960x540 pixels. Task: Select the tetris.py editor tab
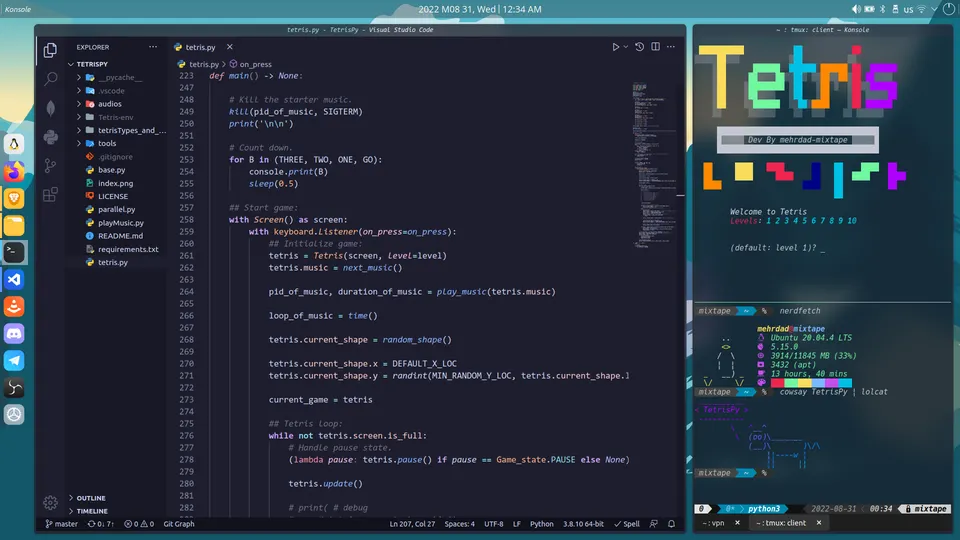pos(200,47)
